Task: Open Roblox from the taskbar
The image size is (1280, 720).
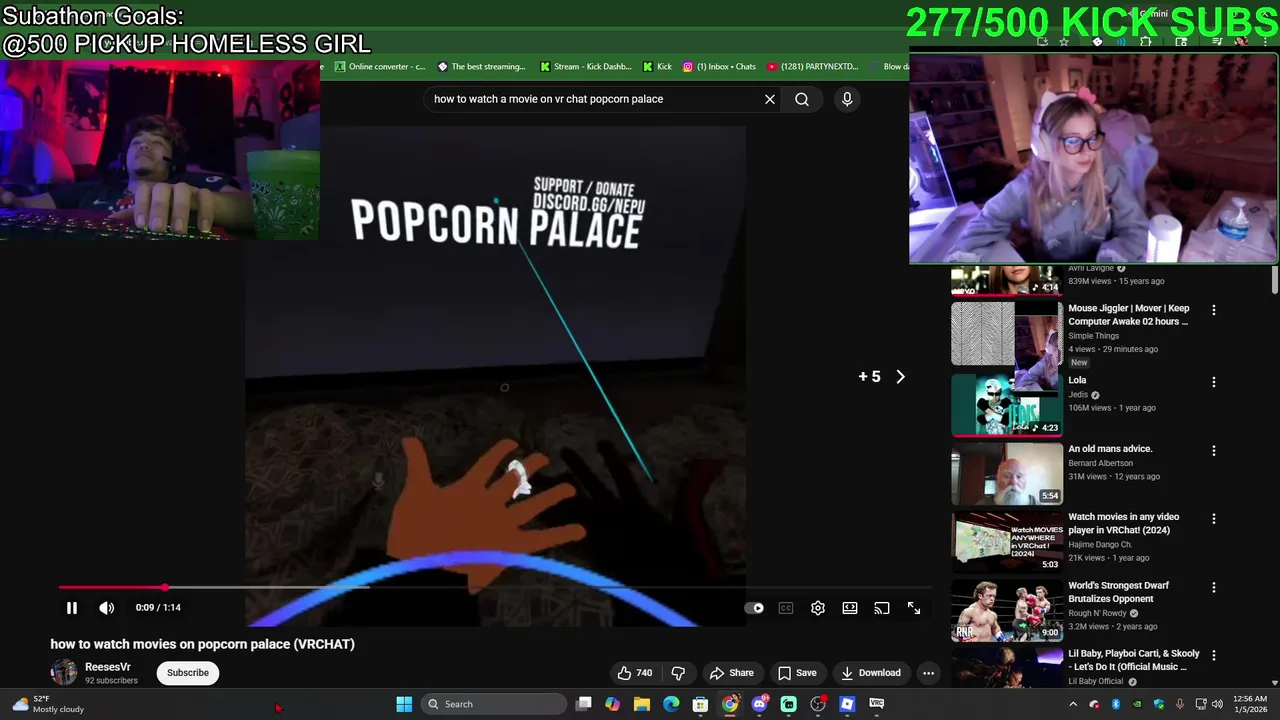Action: [847, 704]
